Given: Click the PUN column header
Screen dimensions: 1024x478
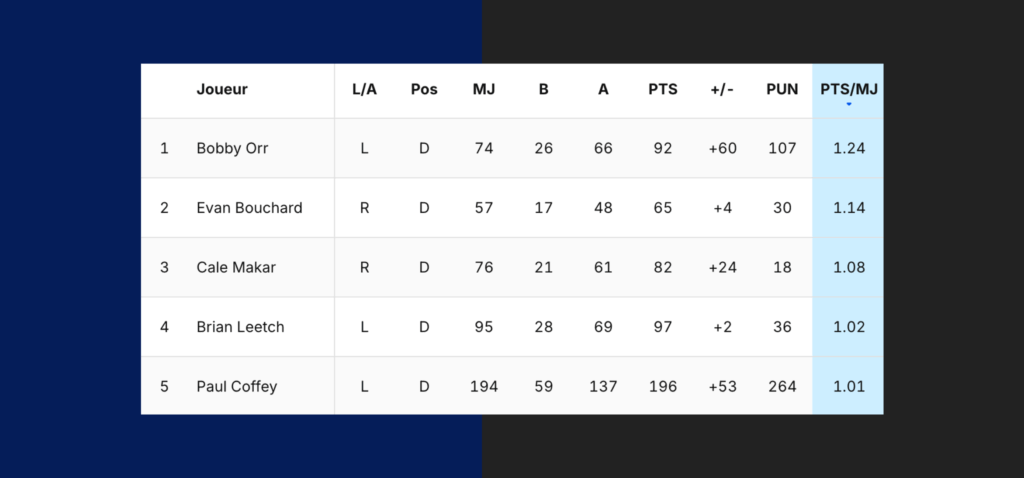Looking at the screenshot, I should coord(782,89).
